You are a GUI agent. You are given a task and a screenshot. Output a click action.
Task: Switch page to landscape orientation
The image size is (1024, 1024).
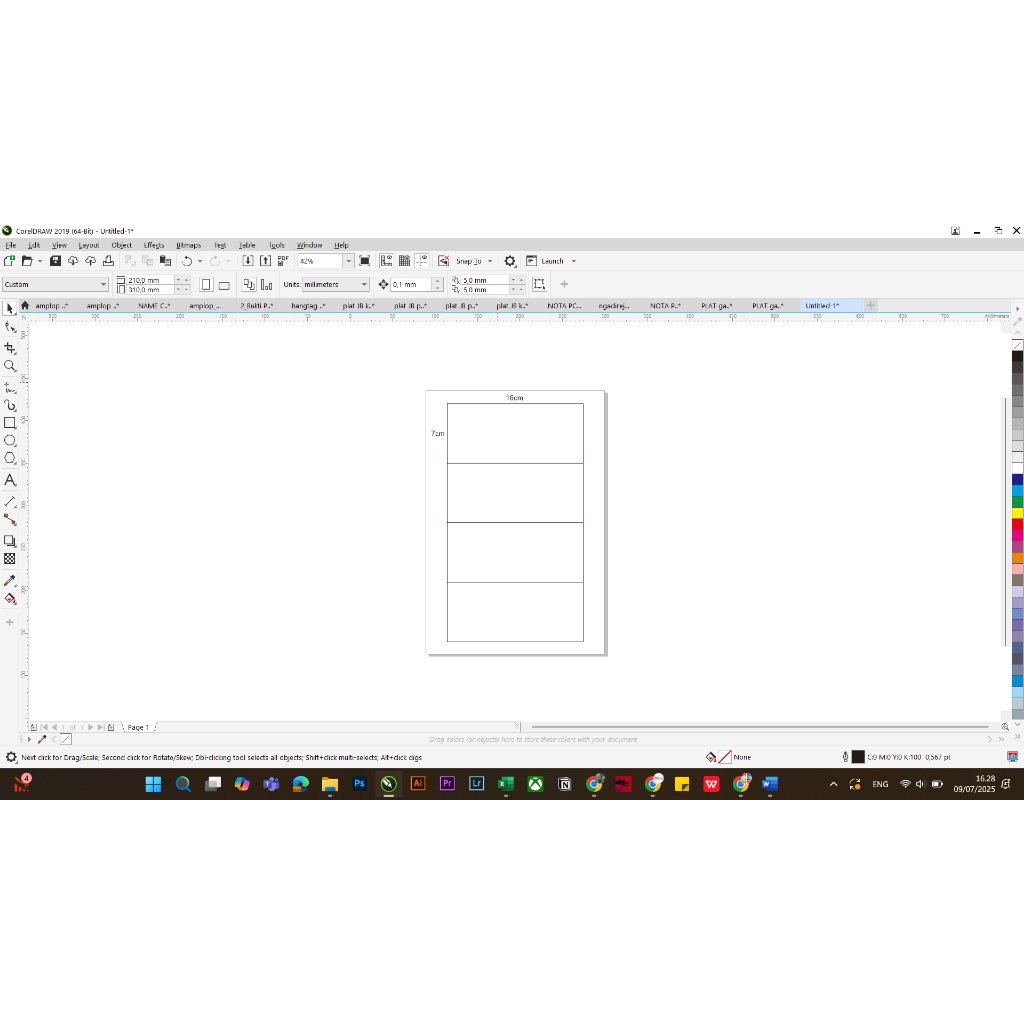pyautogui.click(x=224, y=285)
